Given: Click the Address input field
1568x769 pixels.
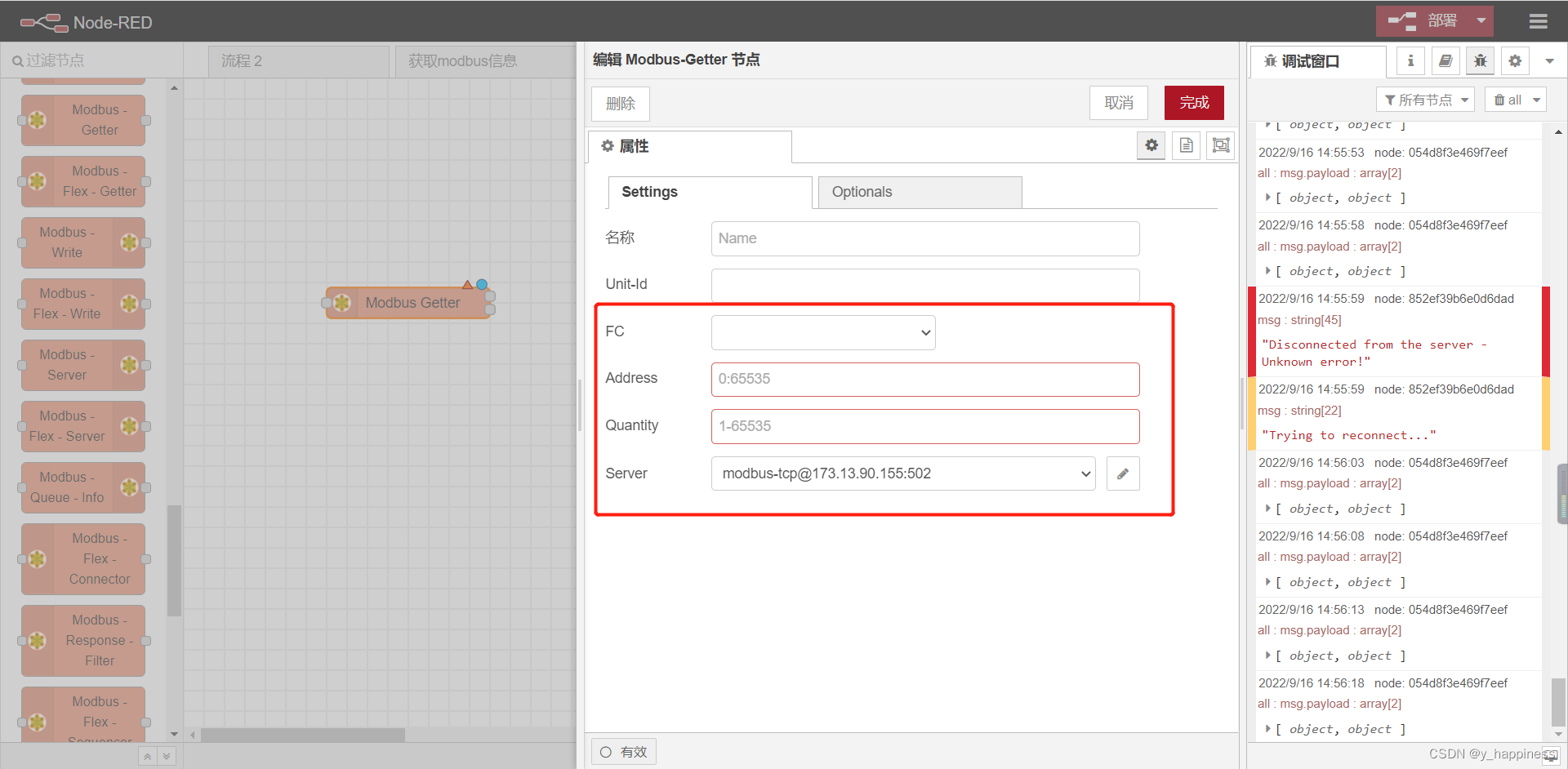Looking at the screenshot, I should pos(925,379).
